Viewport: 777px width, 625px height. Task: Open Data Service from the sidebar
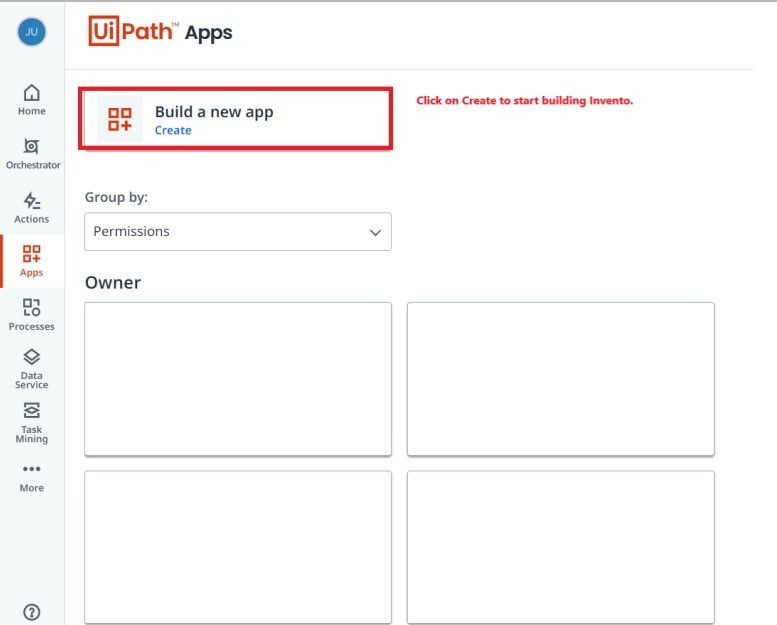pyautogui.click(x=32, y=369)
